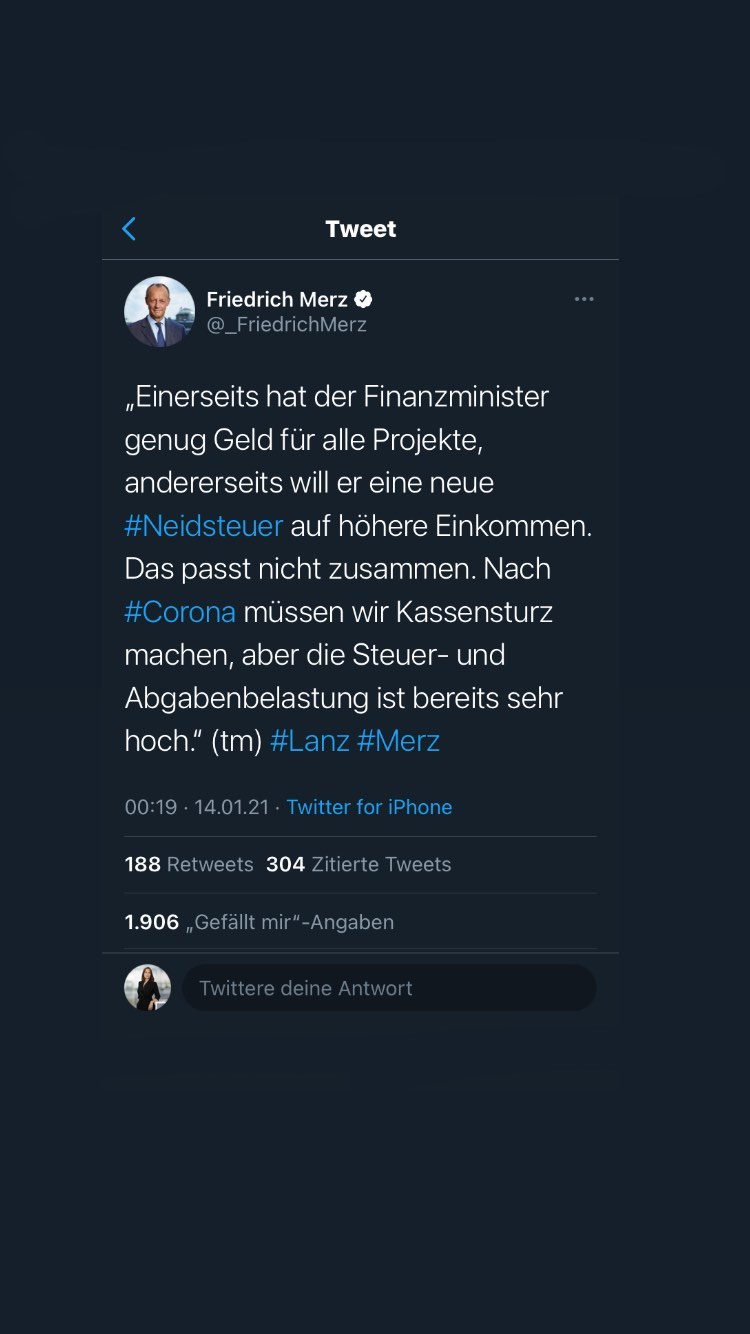Open the three-dot more options menu

(x=584, y=299)
